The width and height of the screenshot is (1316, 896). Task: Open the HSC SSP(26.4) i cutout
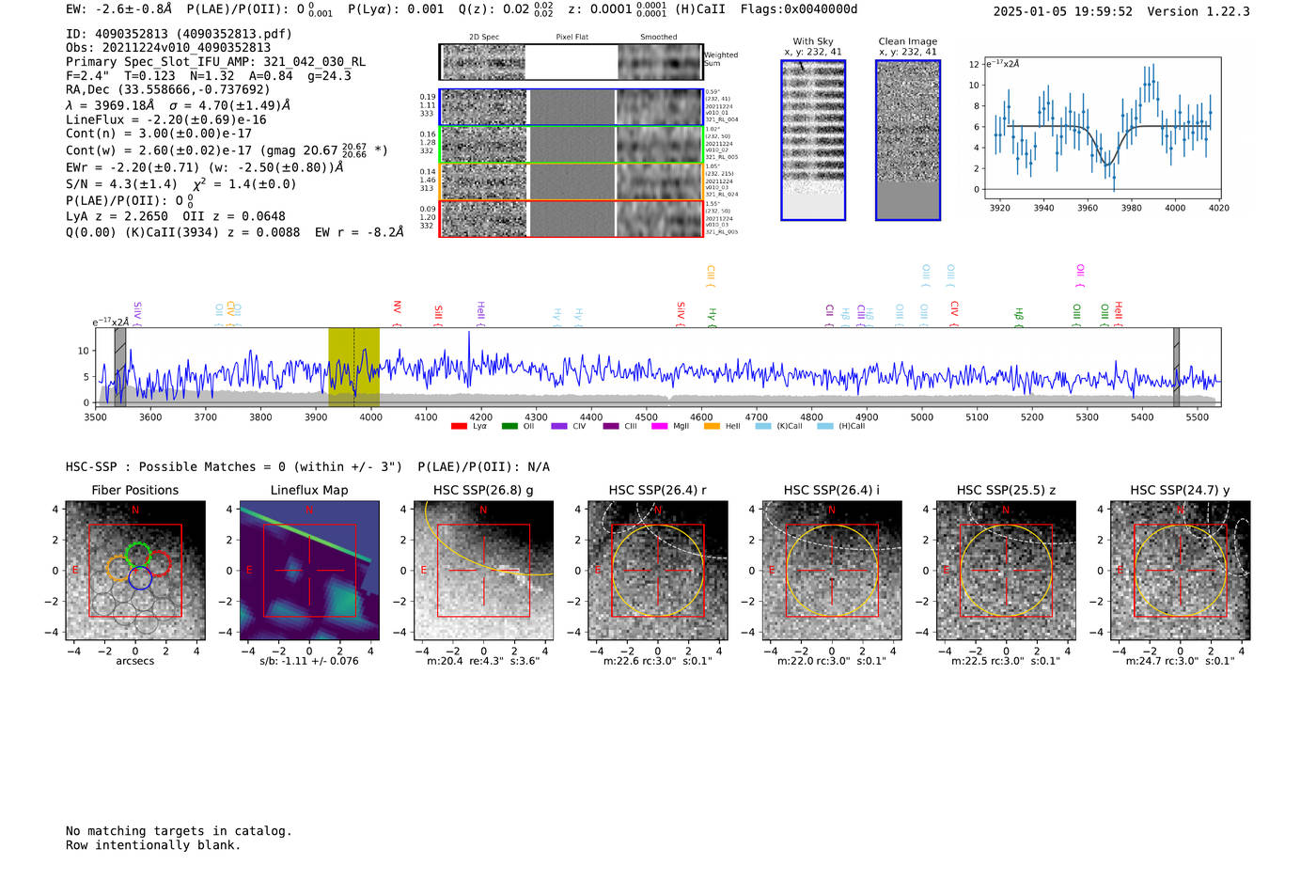[832, 571]
